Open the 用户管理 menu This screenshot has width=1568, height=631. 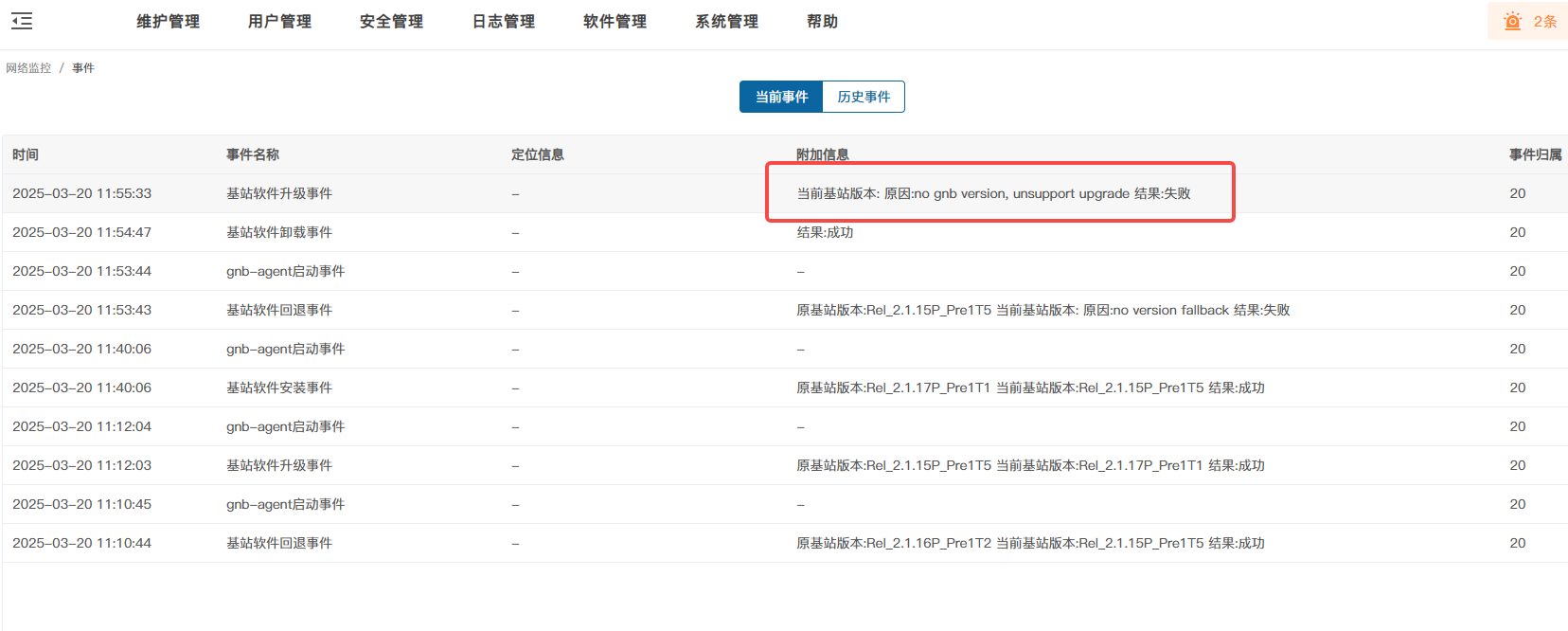[279, 21]
